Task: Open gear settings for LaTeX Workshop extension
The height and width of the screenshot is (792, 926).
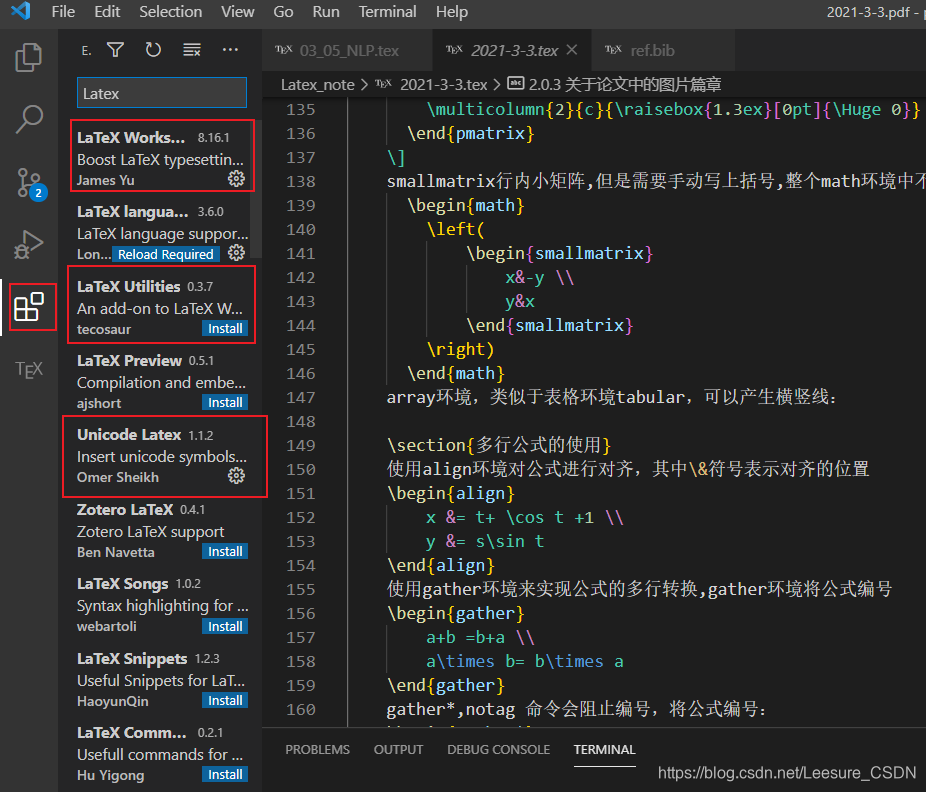Action: pyautogui.click(x=236, y=179)
